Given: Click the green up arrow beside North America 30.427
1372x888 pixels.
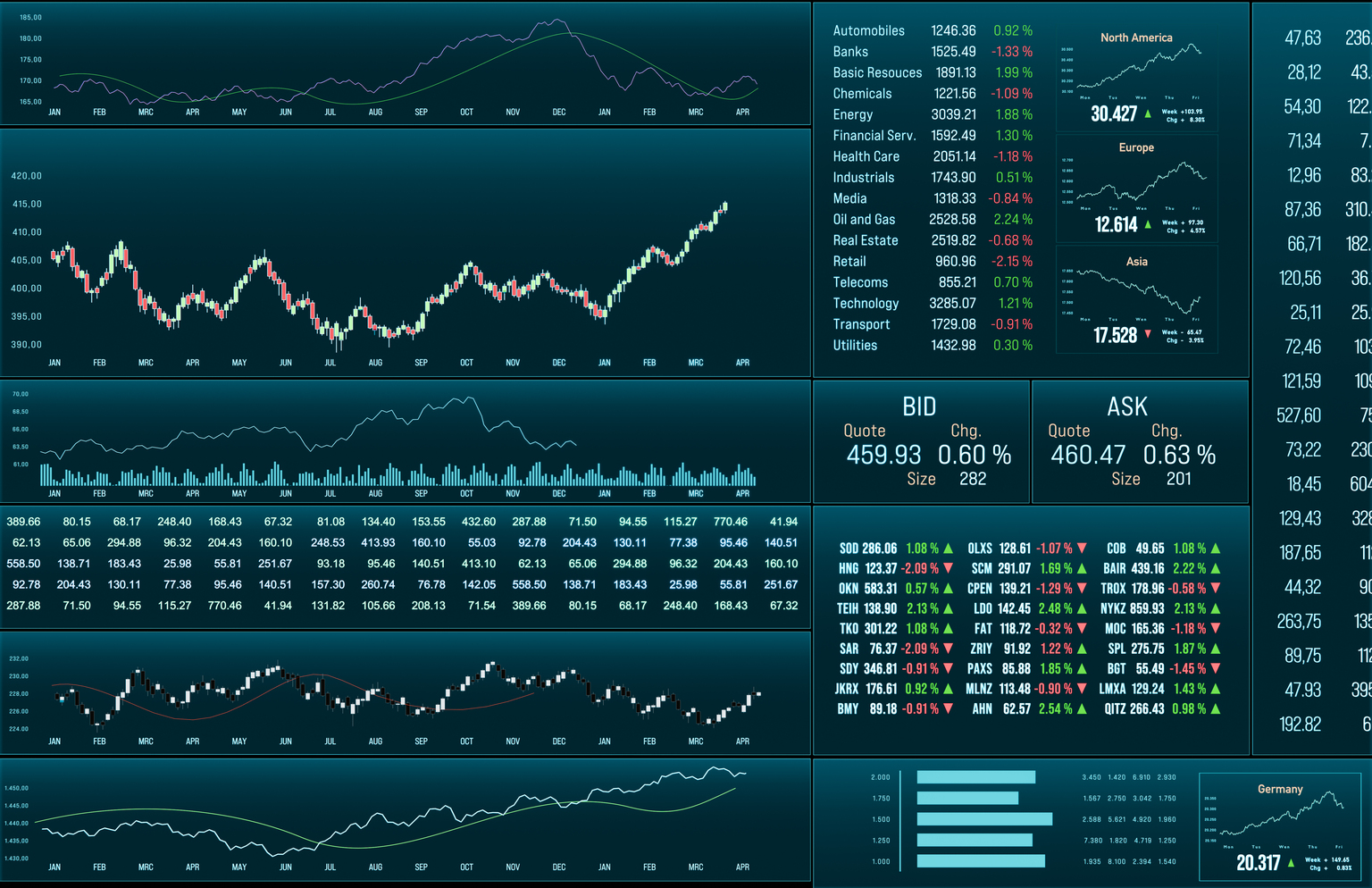Looking at the screenshot, I should coord(1147,113).
